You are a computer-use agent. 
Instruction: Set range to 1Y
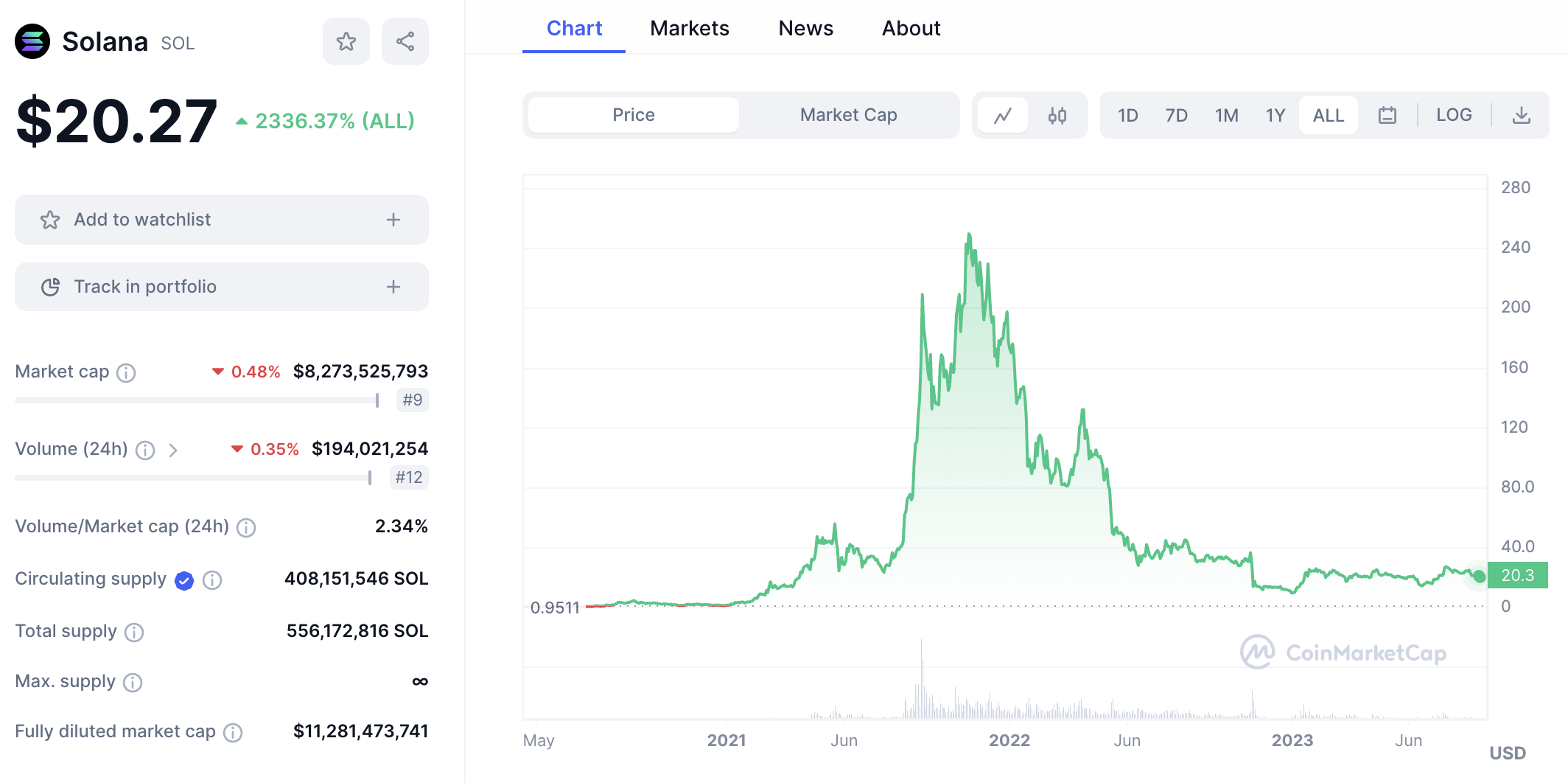tap(1275, 115)
